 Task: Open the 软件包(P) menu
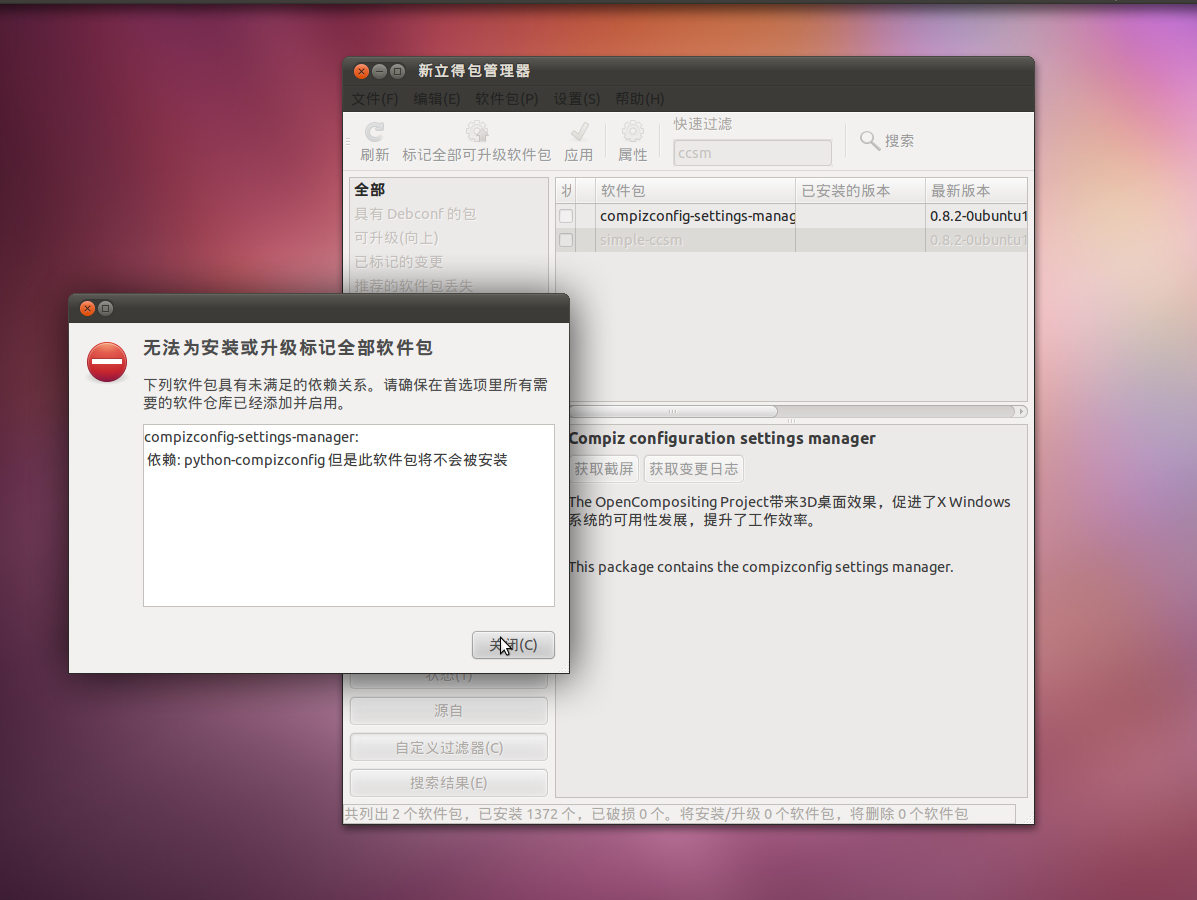pyautogui.click(x=506, y=99)
